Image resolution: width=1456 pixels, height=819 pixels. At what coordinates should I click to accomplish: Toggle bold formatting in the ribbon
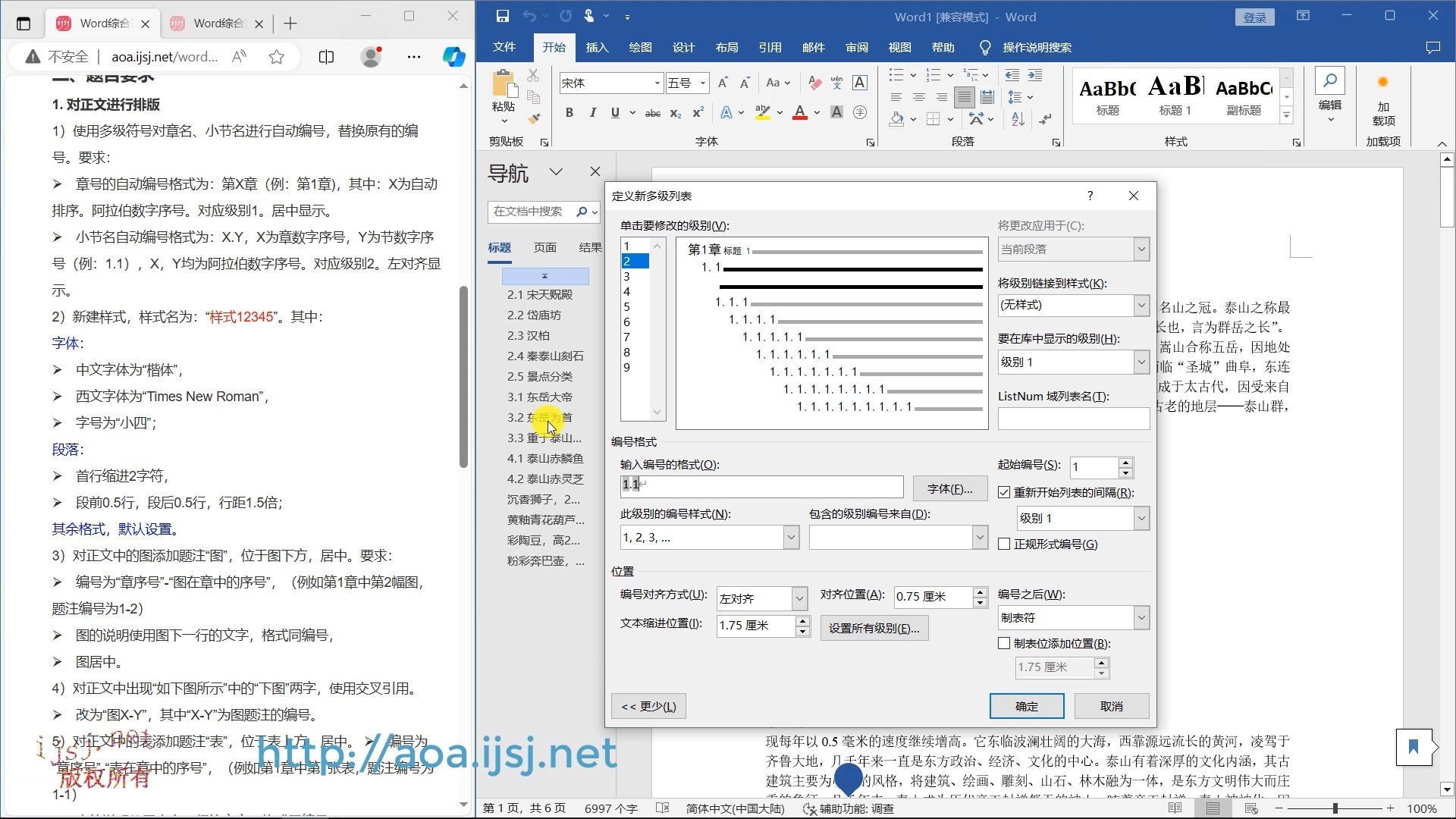(x=570, y=112)
